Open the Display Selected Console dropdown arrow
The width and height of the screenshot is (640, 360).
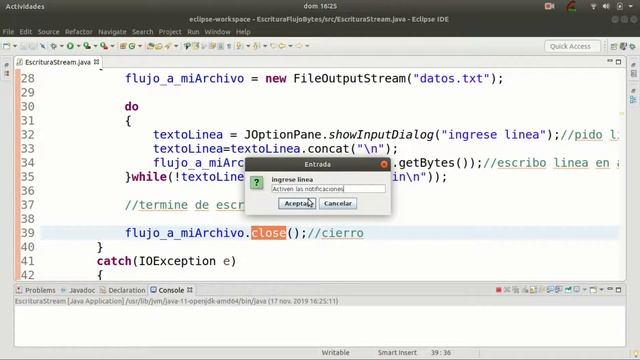click(x=584, y=290)
